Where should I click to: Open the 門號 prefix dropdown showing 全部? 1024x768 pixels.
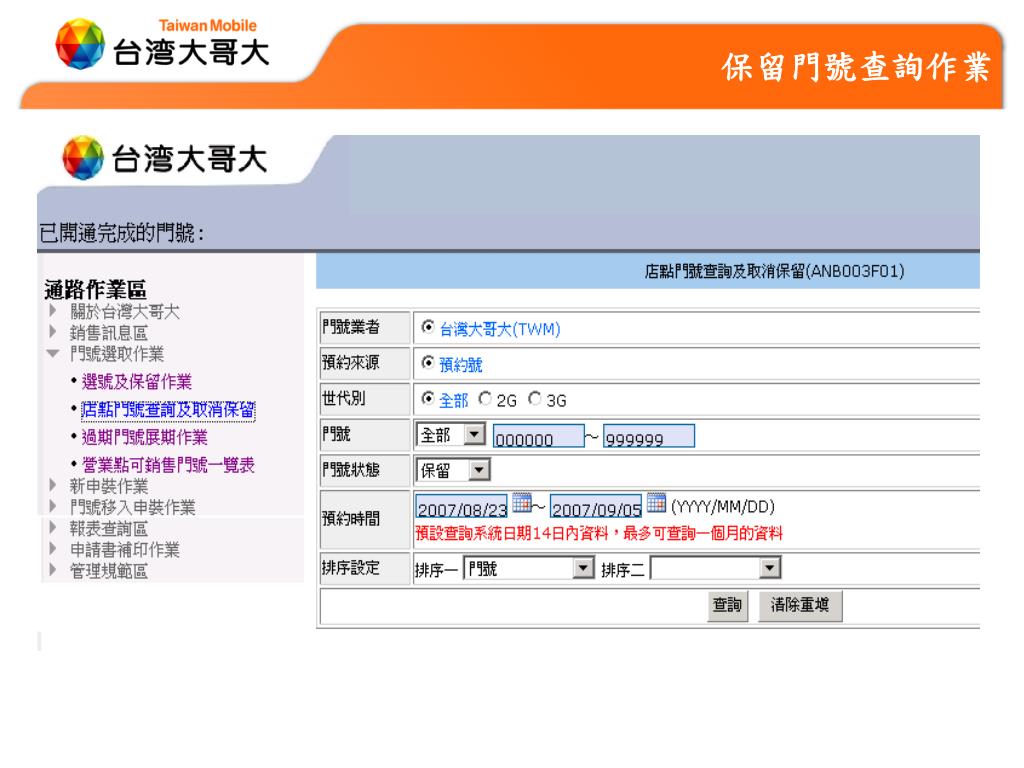point(451,434)
